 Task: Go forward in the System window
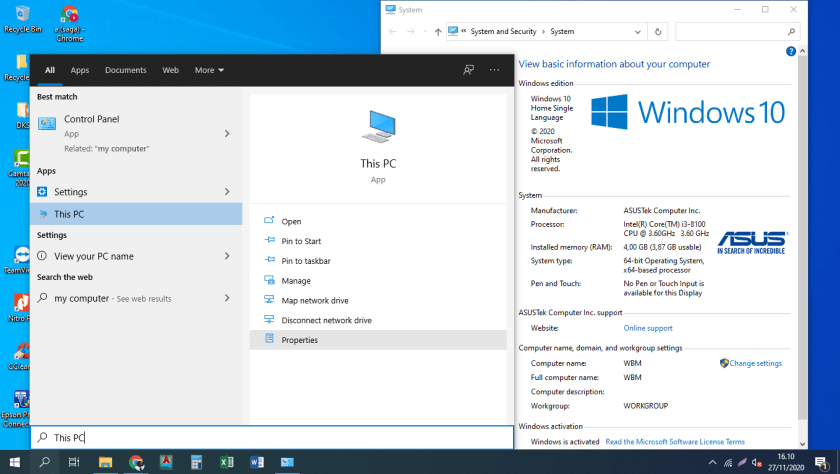[x=411, y=32]
